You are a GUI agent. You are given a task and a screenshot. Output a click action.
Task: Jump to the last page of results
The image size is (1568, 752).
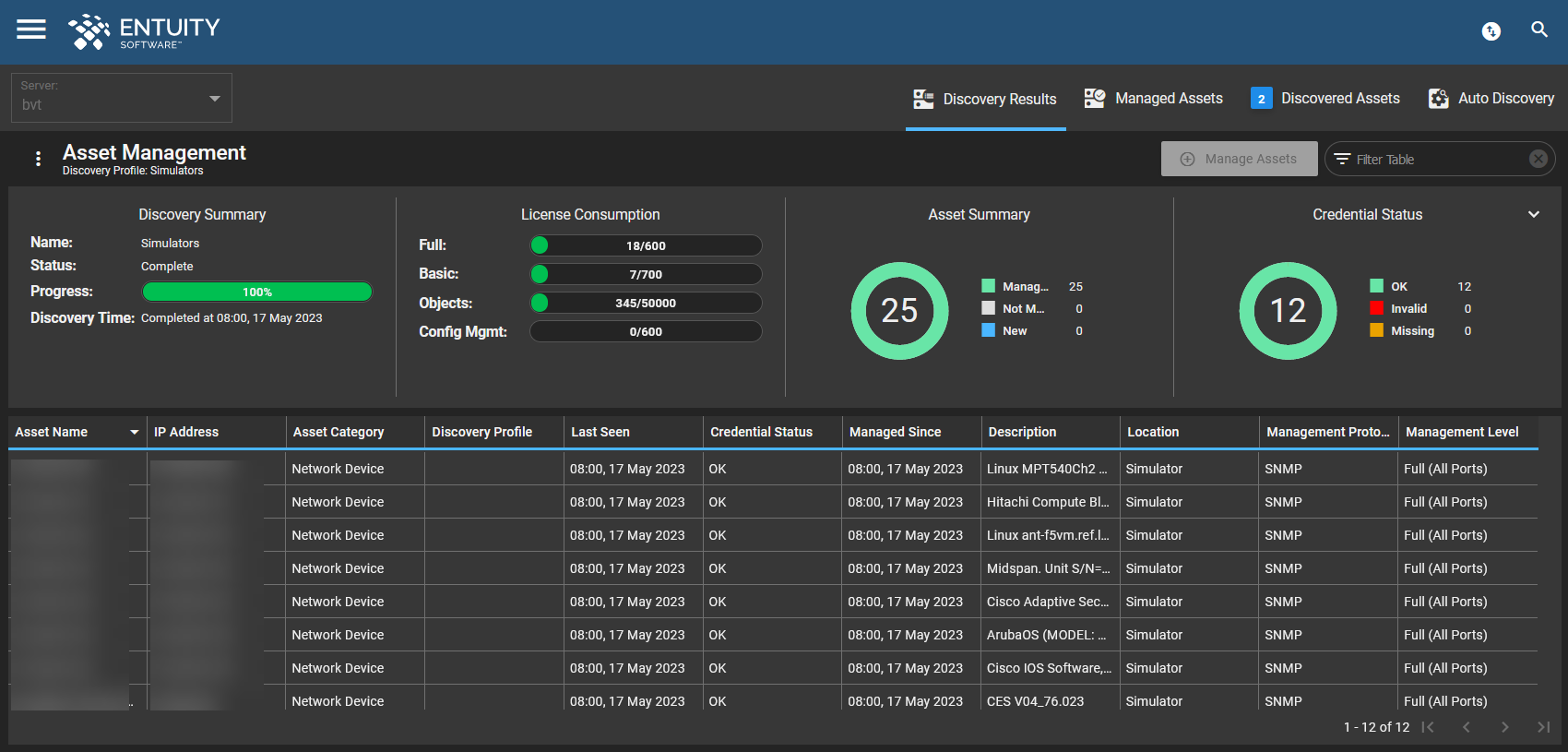[x=1543, y=727]
